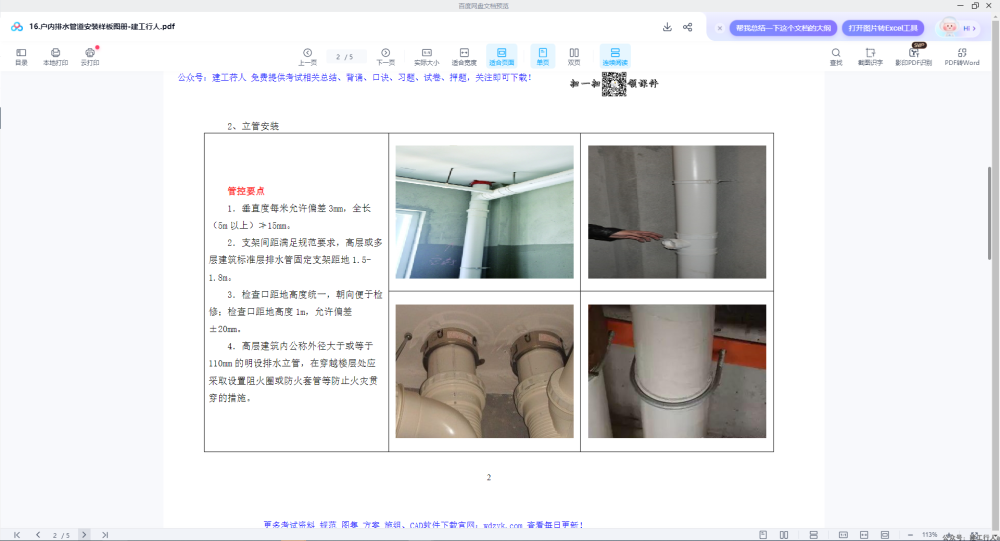Select double page icon in status bar

(x=784, y=535)
